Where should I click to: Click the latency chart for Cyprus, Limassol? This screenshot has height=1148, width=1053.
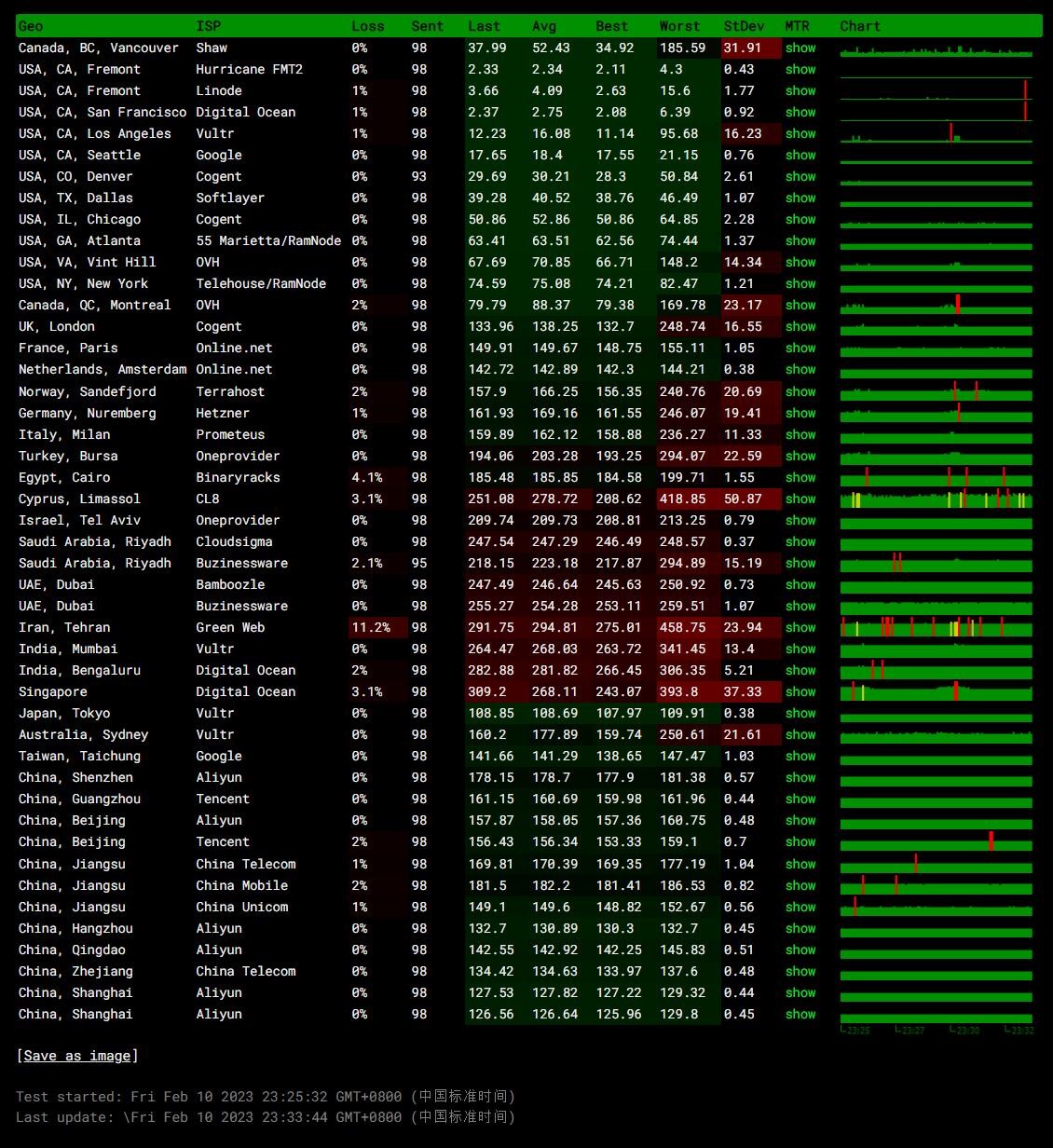(937, 499)
